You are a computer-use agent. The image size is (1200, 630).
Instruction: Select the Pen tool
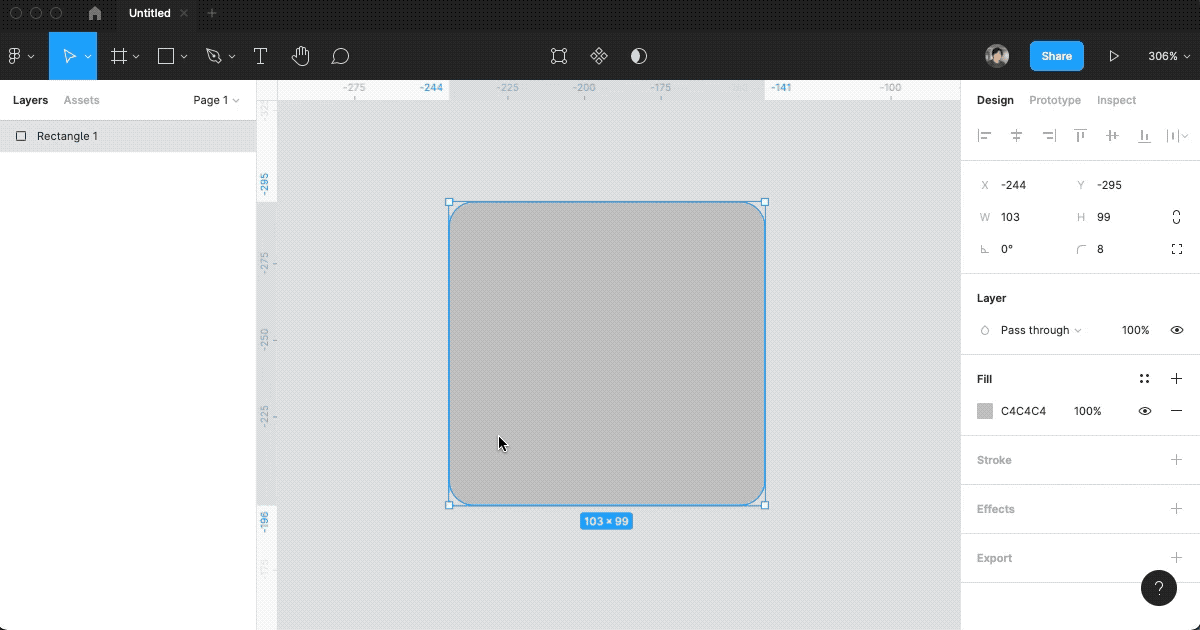point(213,56)
